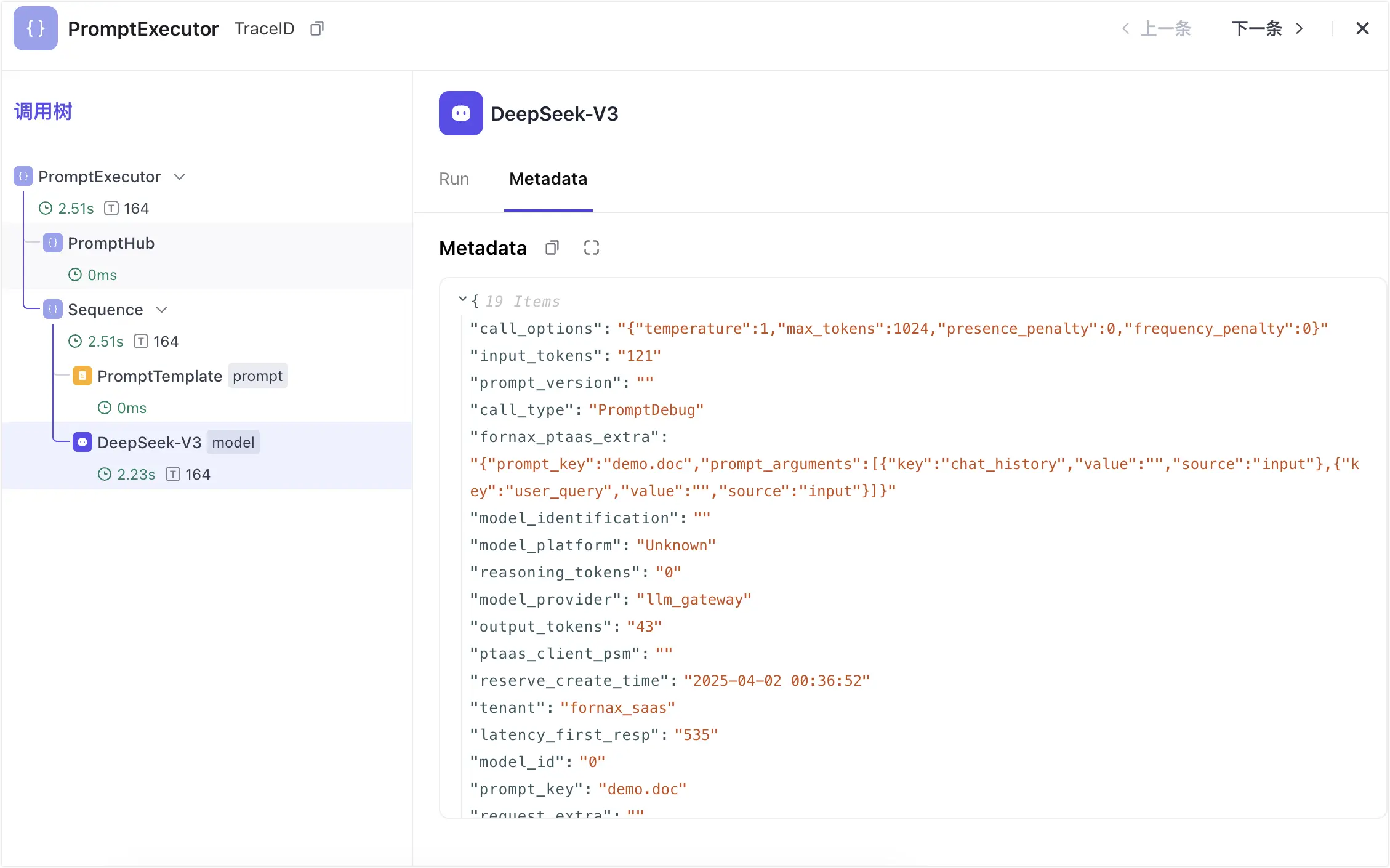1390x868 pixels.
Task: Click the clock icon under Sequence
Action: point(75,342)
